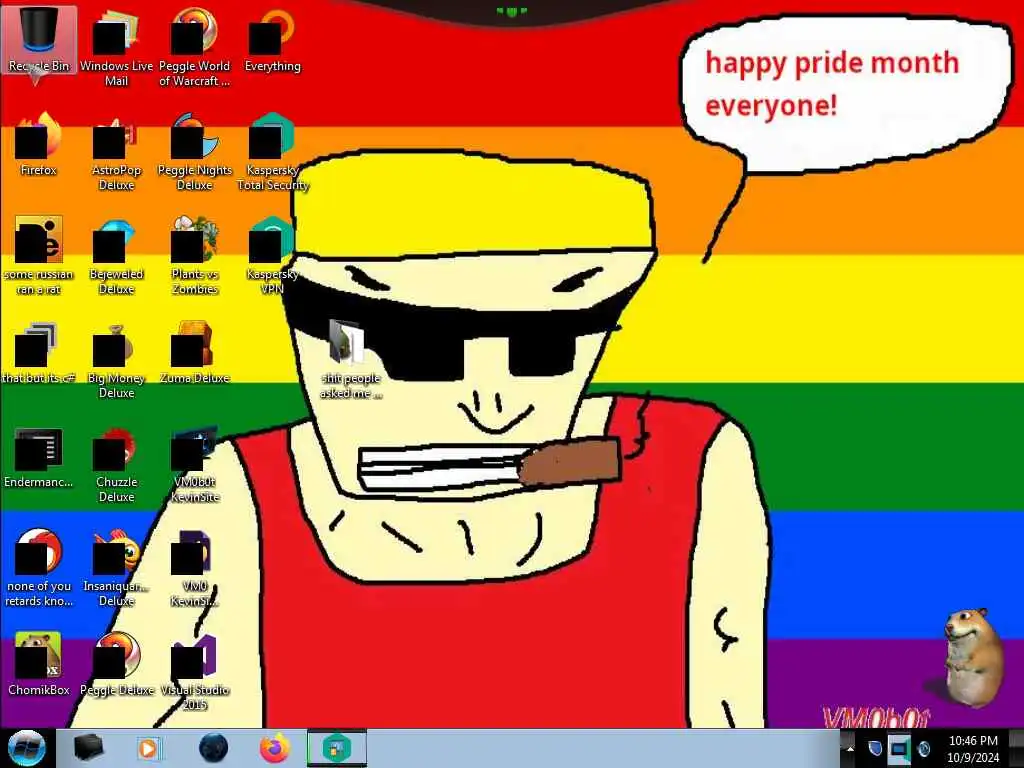This screenshot has height=768, width=1024.
Task: Show hidden system tray icons arrow
Action: [x=850, y=748]
